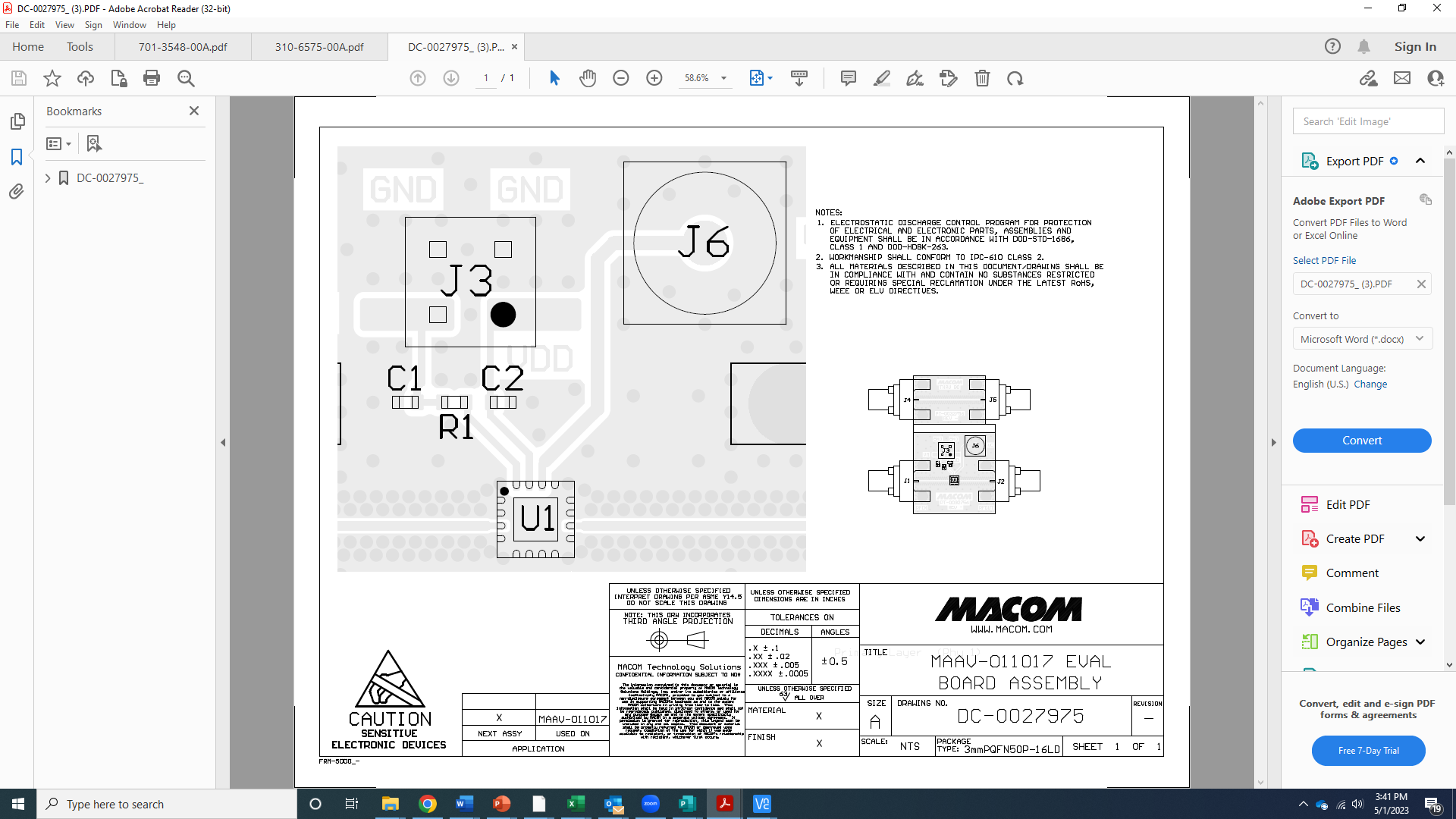
Task: Open the sticky note Comment tool
Action: point(848,78)
